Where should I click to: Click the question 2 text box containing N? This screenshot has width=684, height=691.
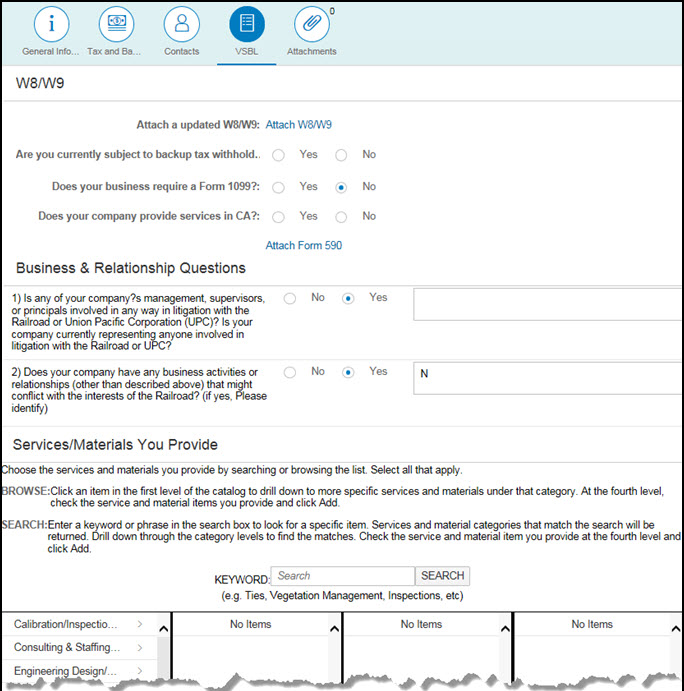547,378
